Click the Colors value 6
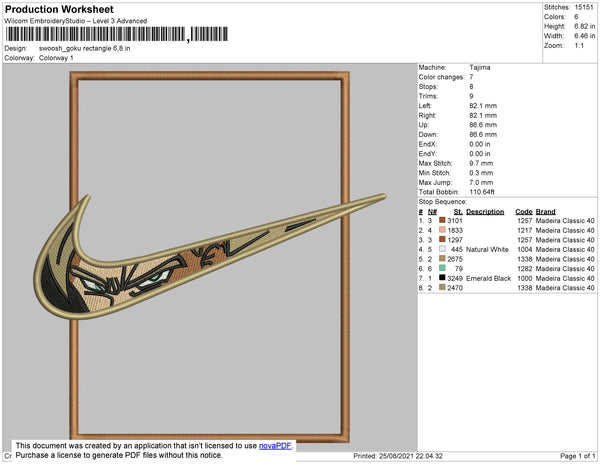 [x=576, y=17]
